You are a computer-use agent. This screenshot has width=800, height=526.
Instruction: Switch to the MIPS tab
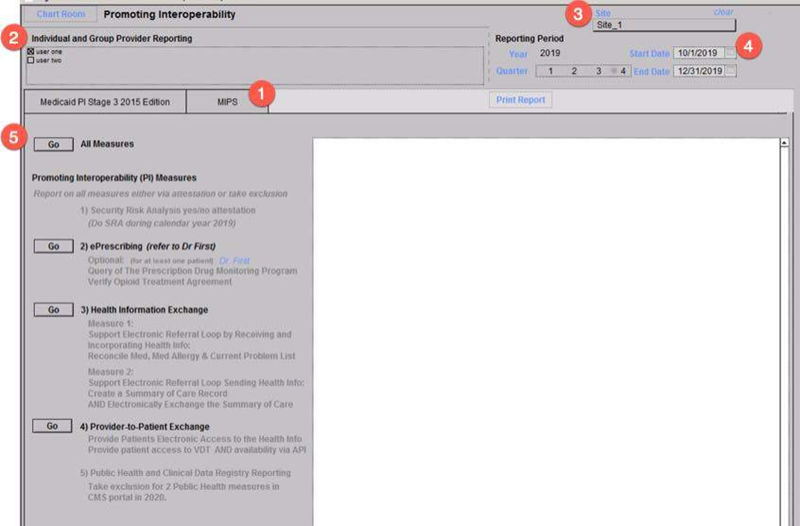[226, 102]
